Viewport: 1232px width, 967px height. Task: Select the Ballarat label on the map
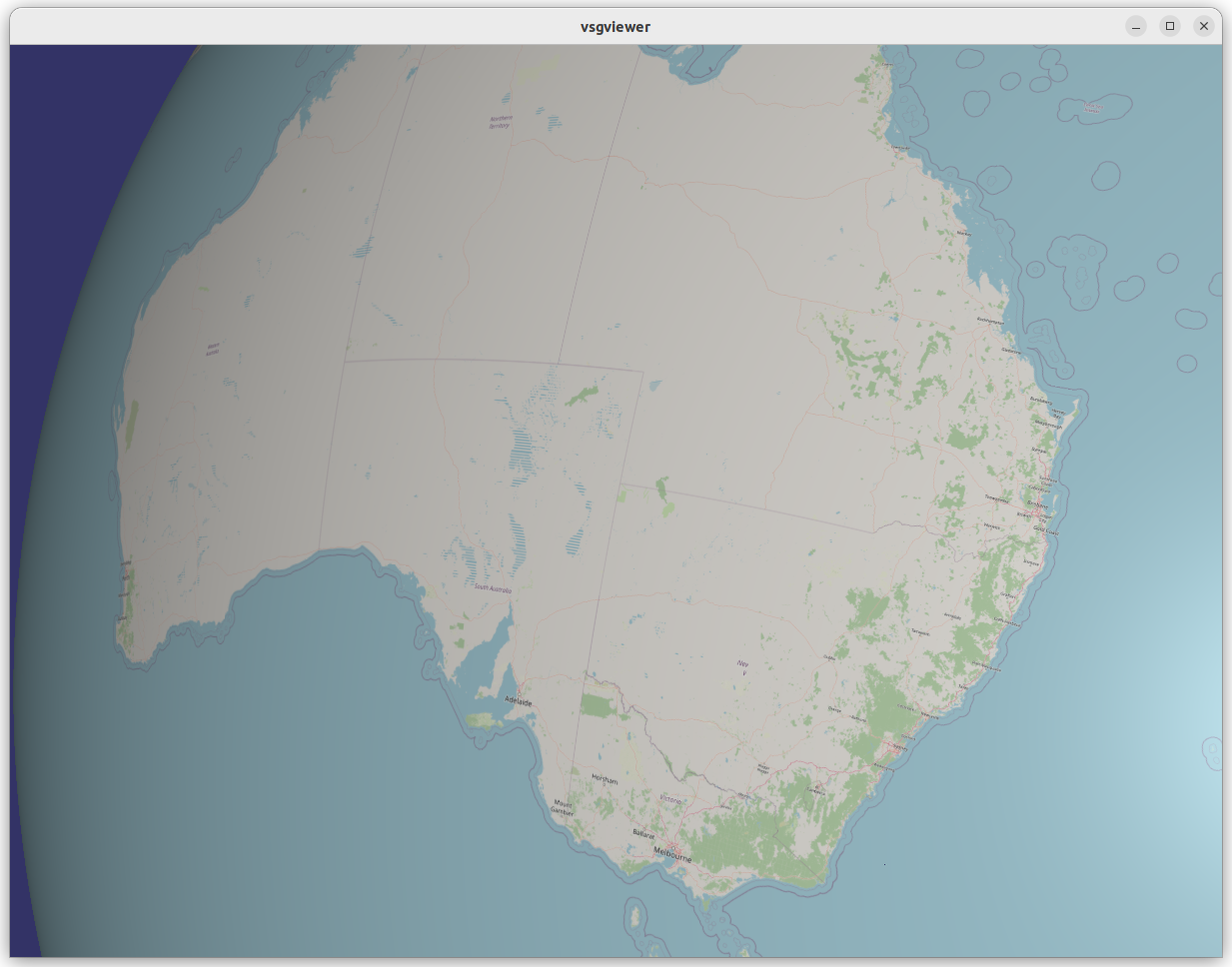643,833
